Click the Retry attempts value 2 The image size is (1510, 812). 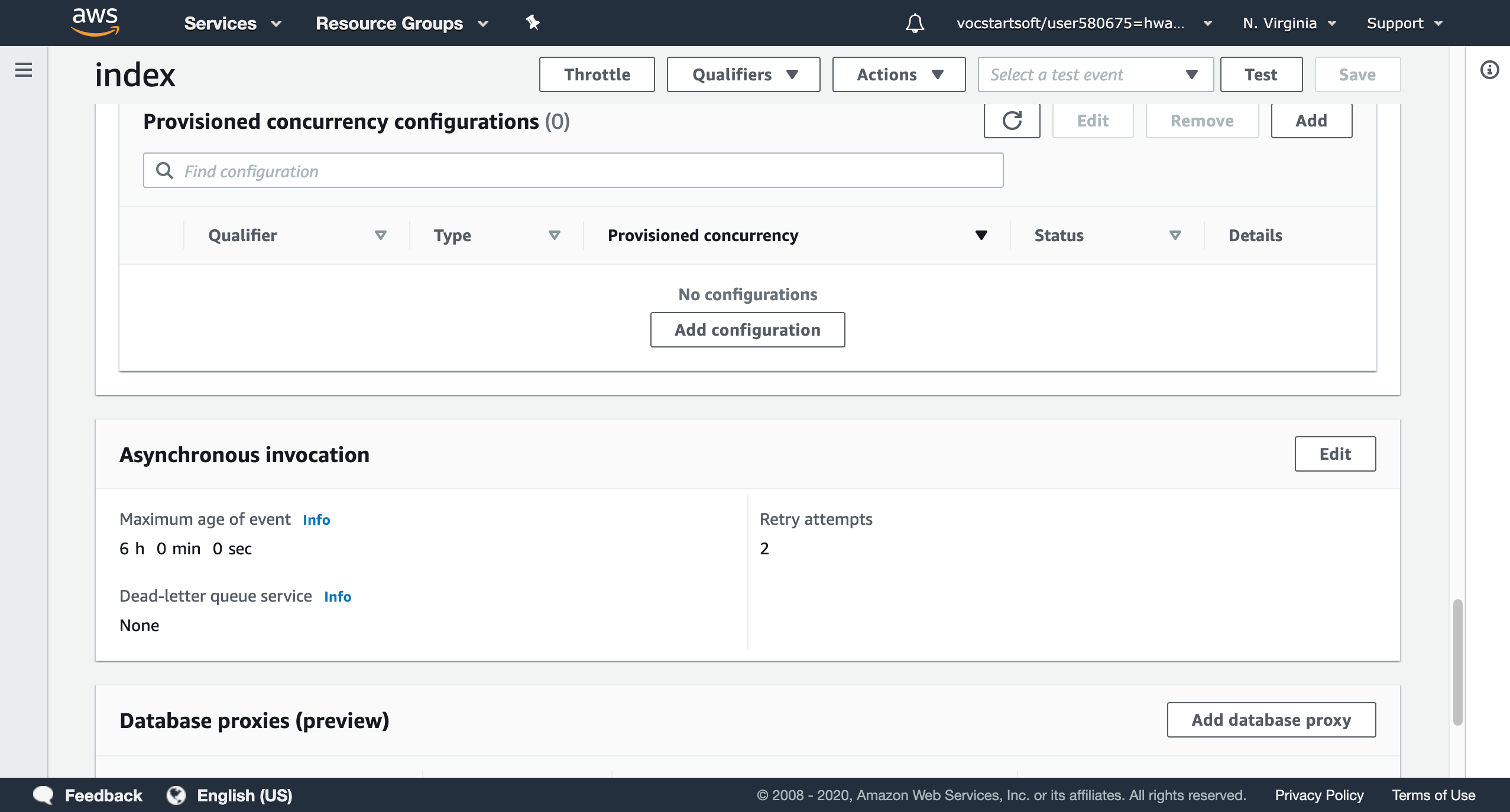point(764,548)
